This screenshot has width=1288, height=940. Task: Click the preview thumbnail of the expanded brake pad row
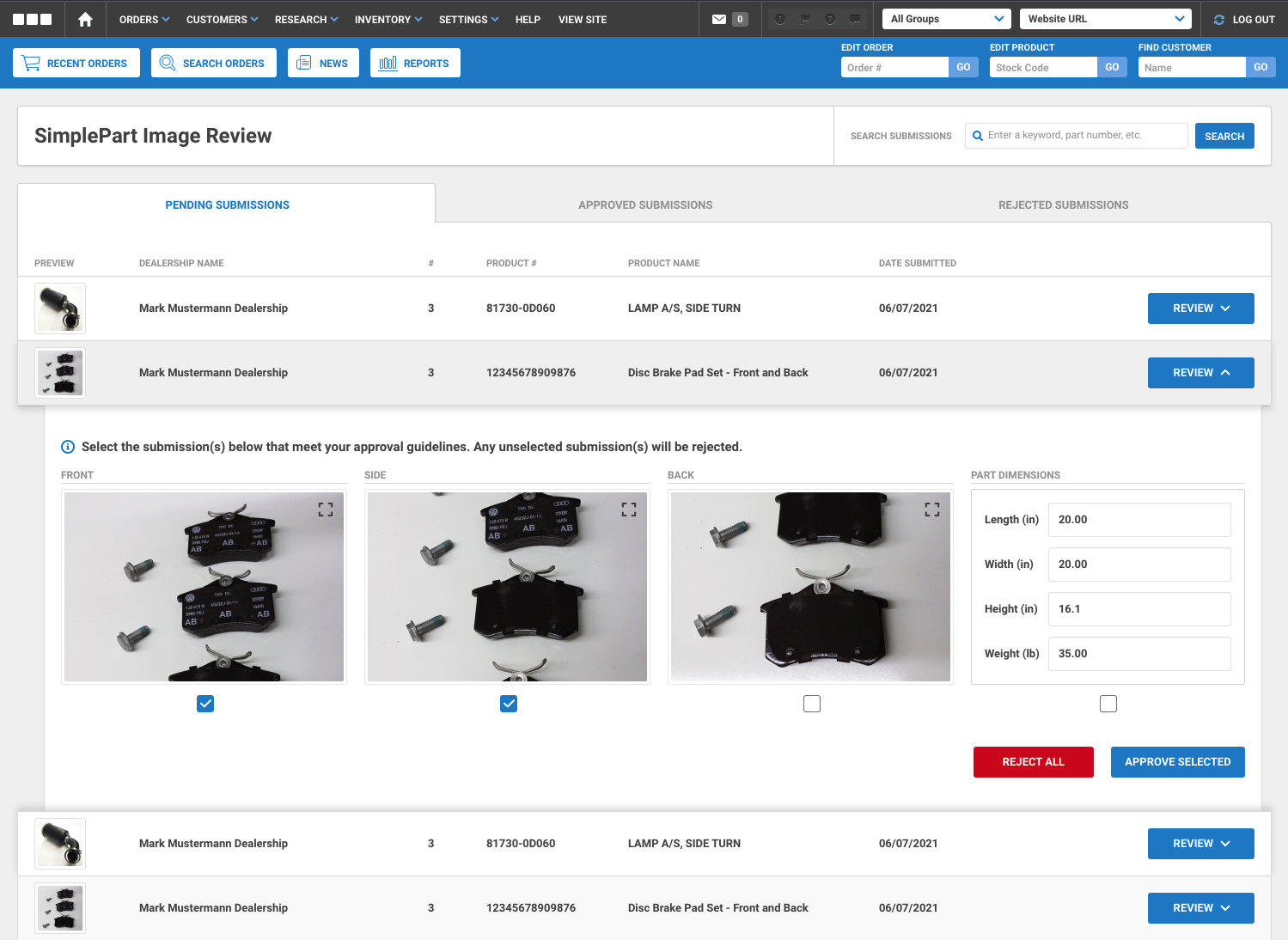(x=60, y=373)
